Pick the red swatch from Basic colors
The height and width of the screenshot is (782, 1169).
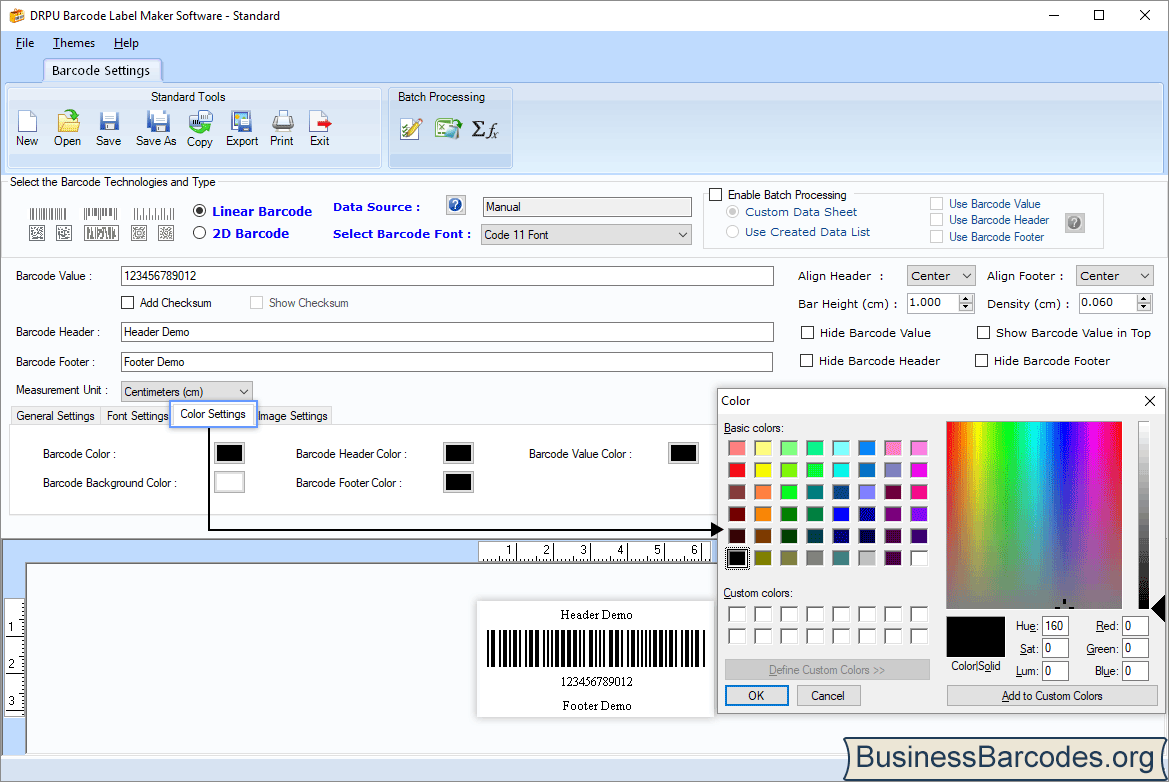[737, 470]
